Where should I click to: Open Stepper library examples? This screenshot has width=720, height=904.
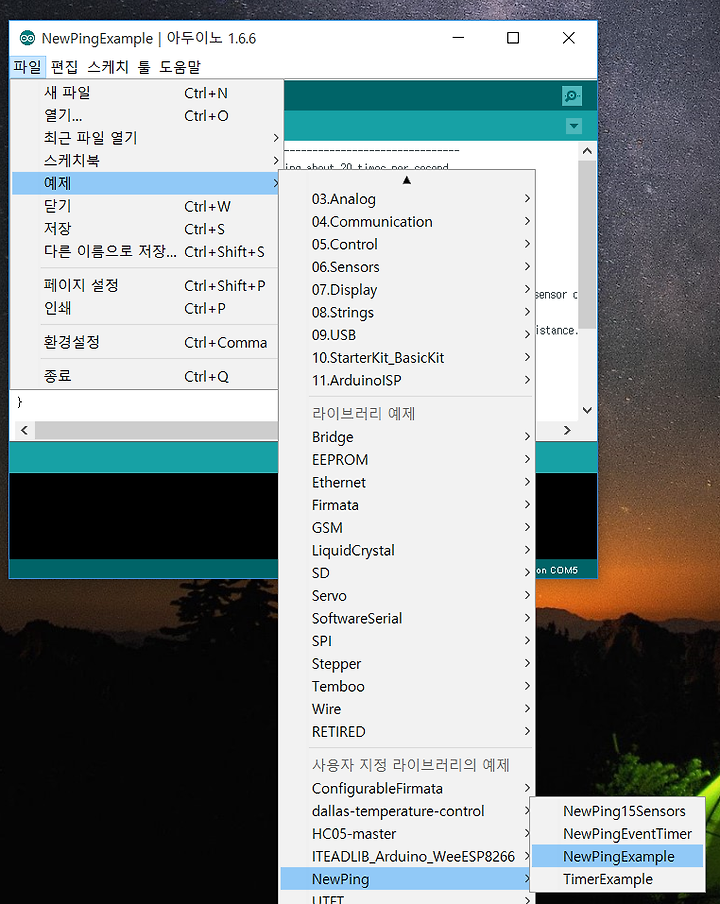click(407, 664)
